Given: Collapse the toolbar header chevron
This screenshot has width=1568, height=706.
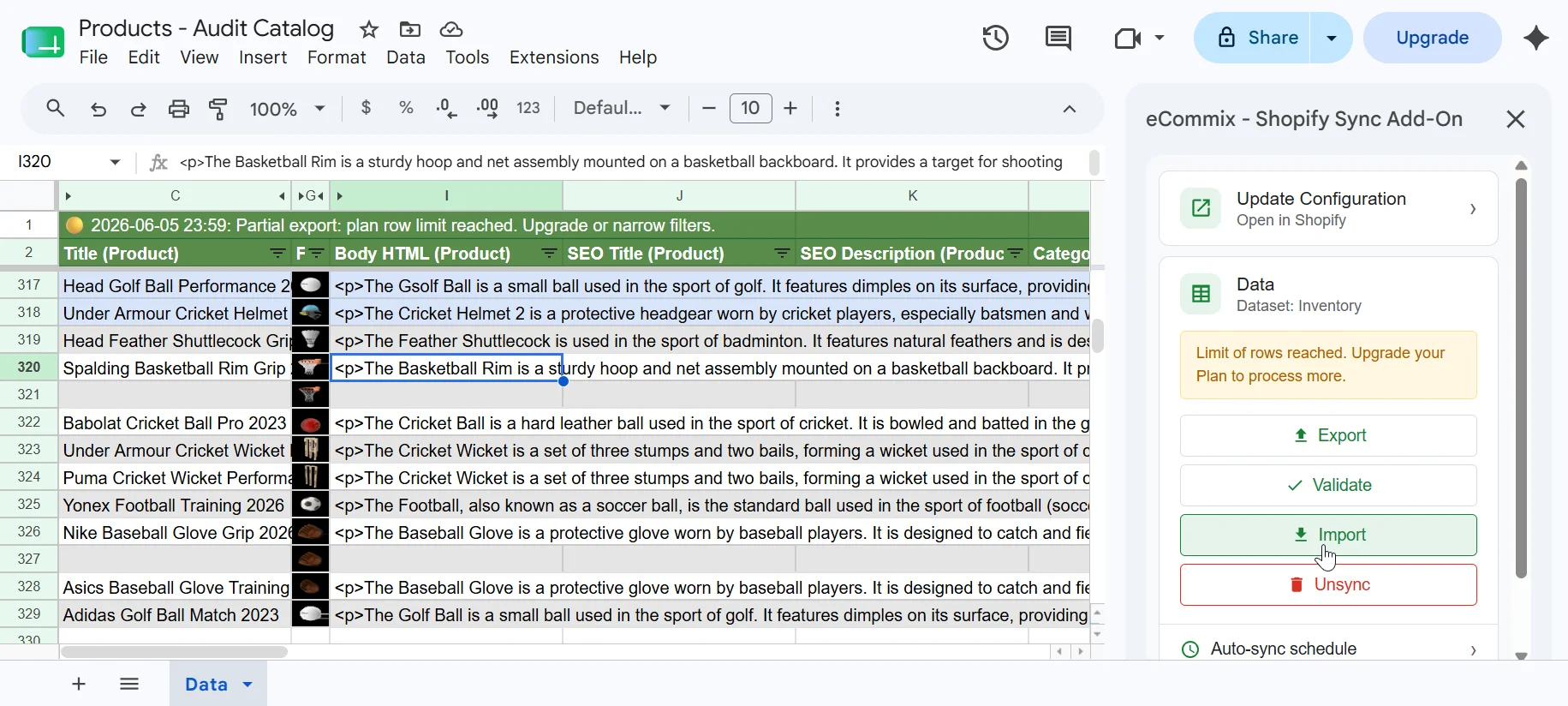Looking at the screenshot, I should (1070, 109).
